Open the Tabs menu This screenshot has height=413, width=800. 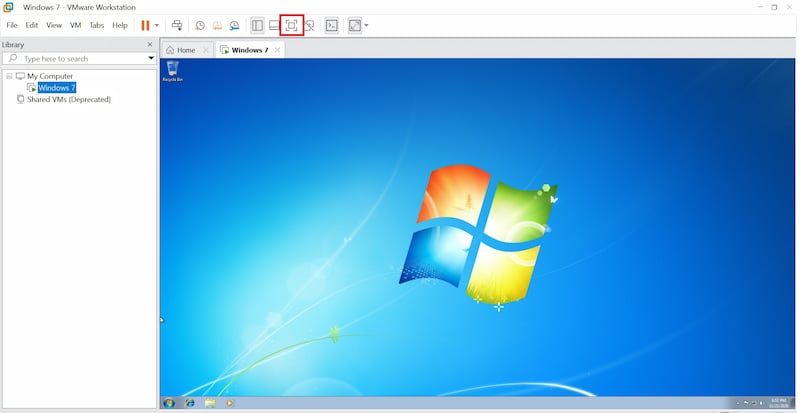point(97,25)
